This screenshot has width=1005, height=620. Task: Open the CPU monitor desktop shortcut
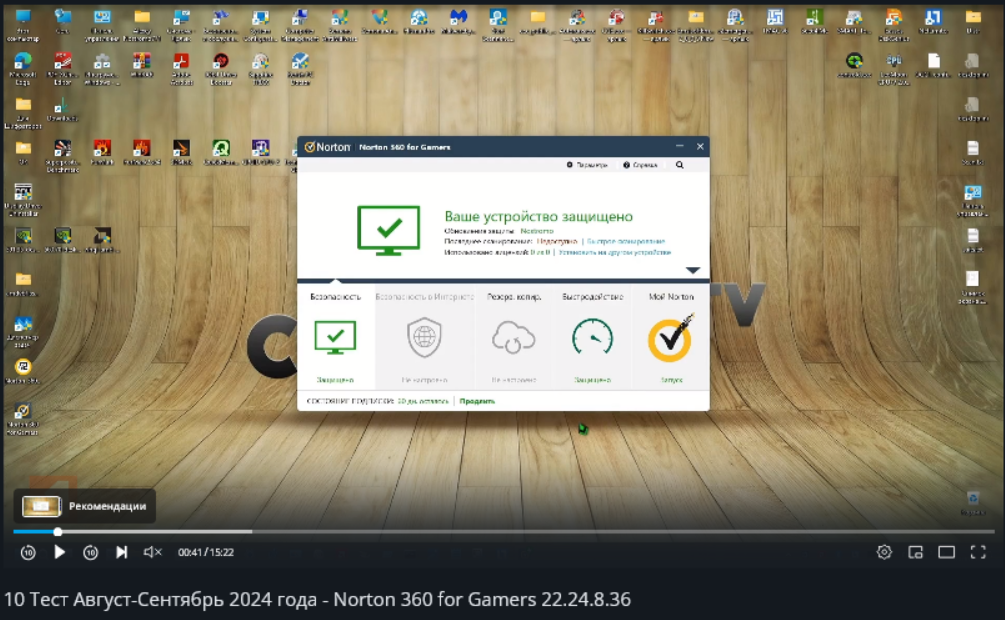[x=894, y=69]
